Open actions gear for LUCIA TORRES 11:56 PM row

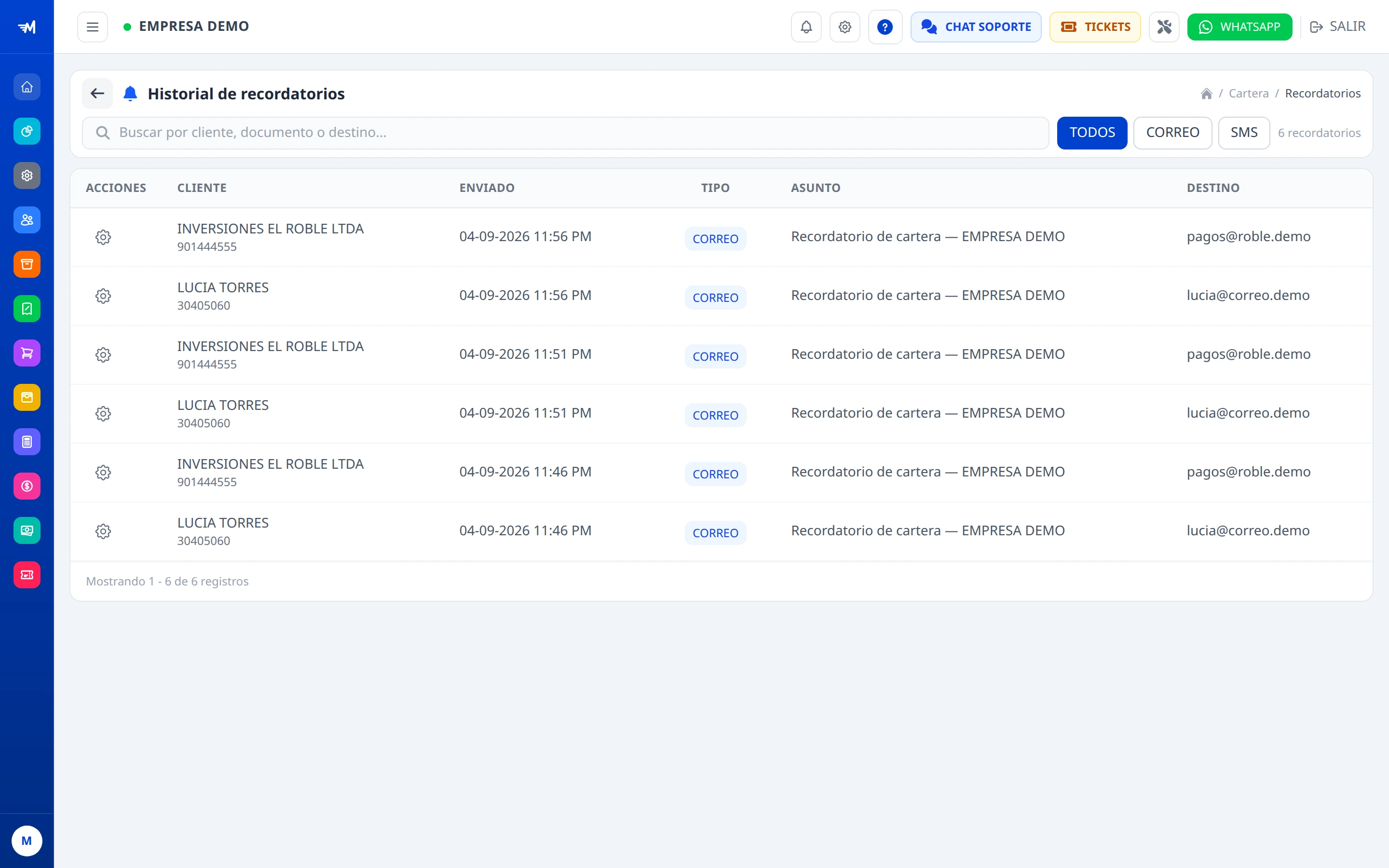tap(103, 296)
